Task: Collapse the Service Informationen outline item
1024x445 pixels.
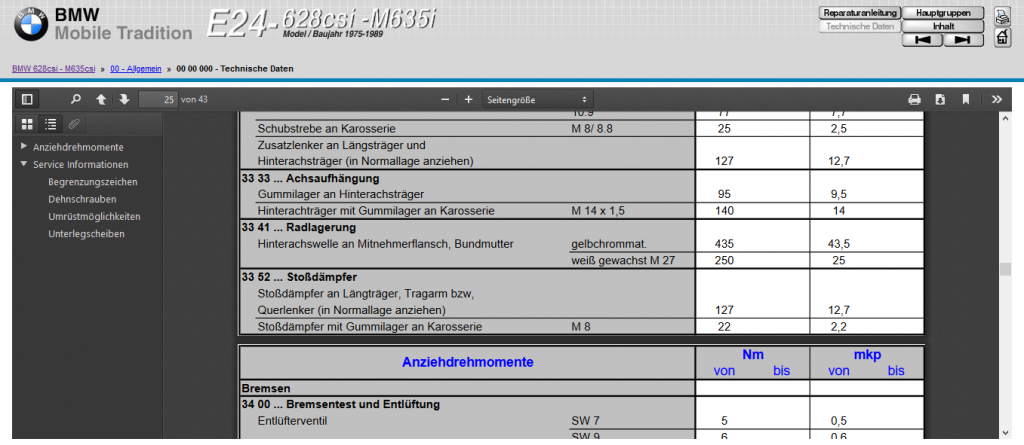Action: coord(24,164)
